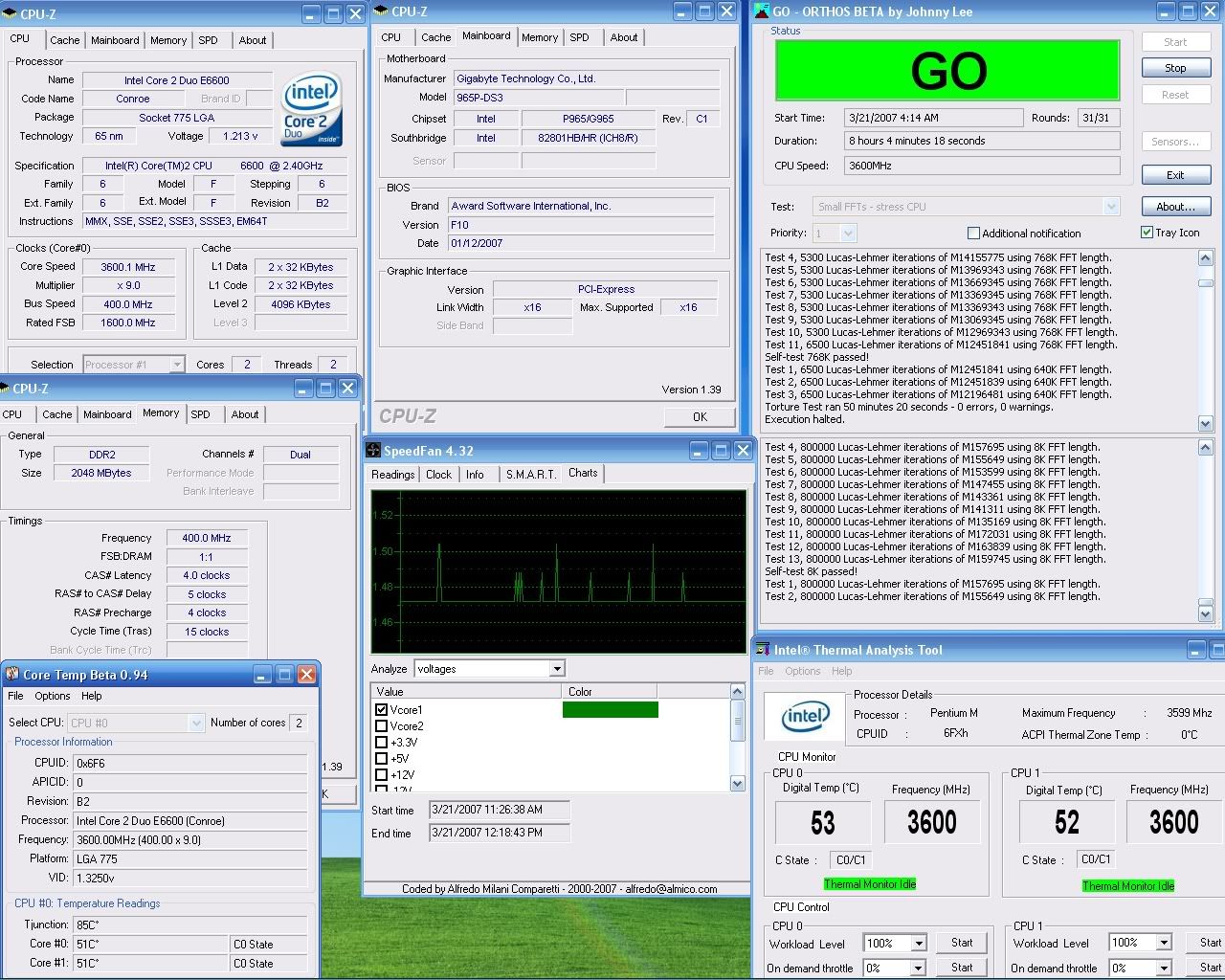Click the ORTHOS title bar icon
This screenshot has height=980, width=1225.
click(x=762, y=11)
